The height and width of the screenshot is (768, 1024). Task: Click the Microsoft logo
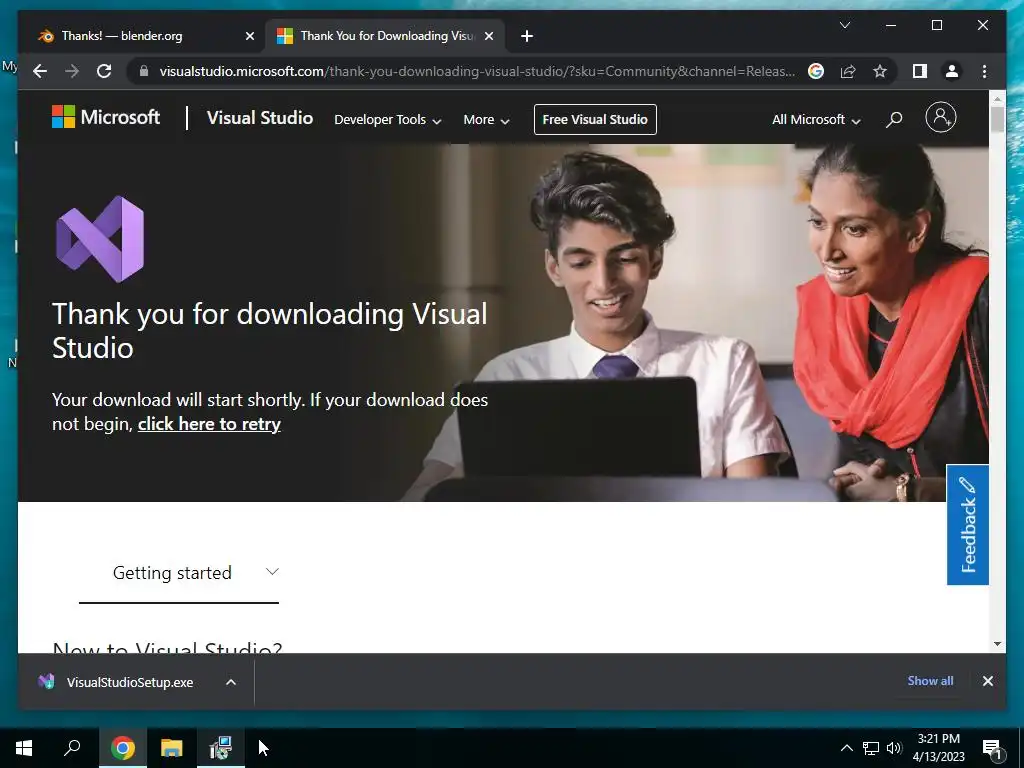click(106, 118)
